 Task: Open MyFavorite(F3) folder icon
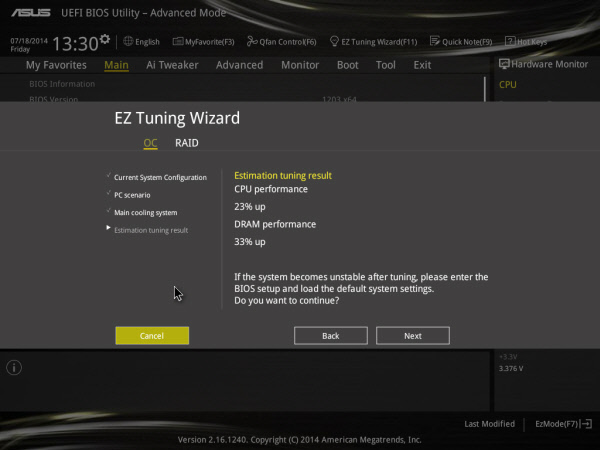tap(178, 41)
